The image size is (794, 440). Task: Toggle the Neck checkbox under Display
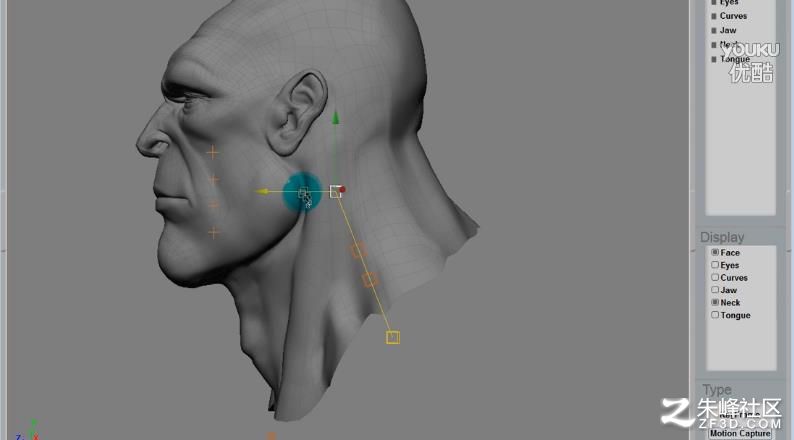tap(715, 302)
